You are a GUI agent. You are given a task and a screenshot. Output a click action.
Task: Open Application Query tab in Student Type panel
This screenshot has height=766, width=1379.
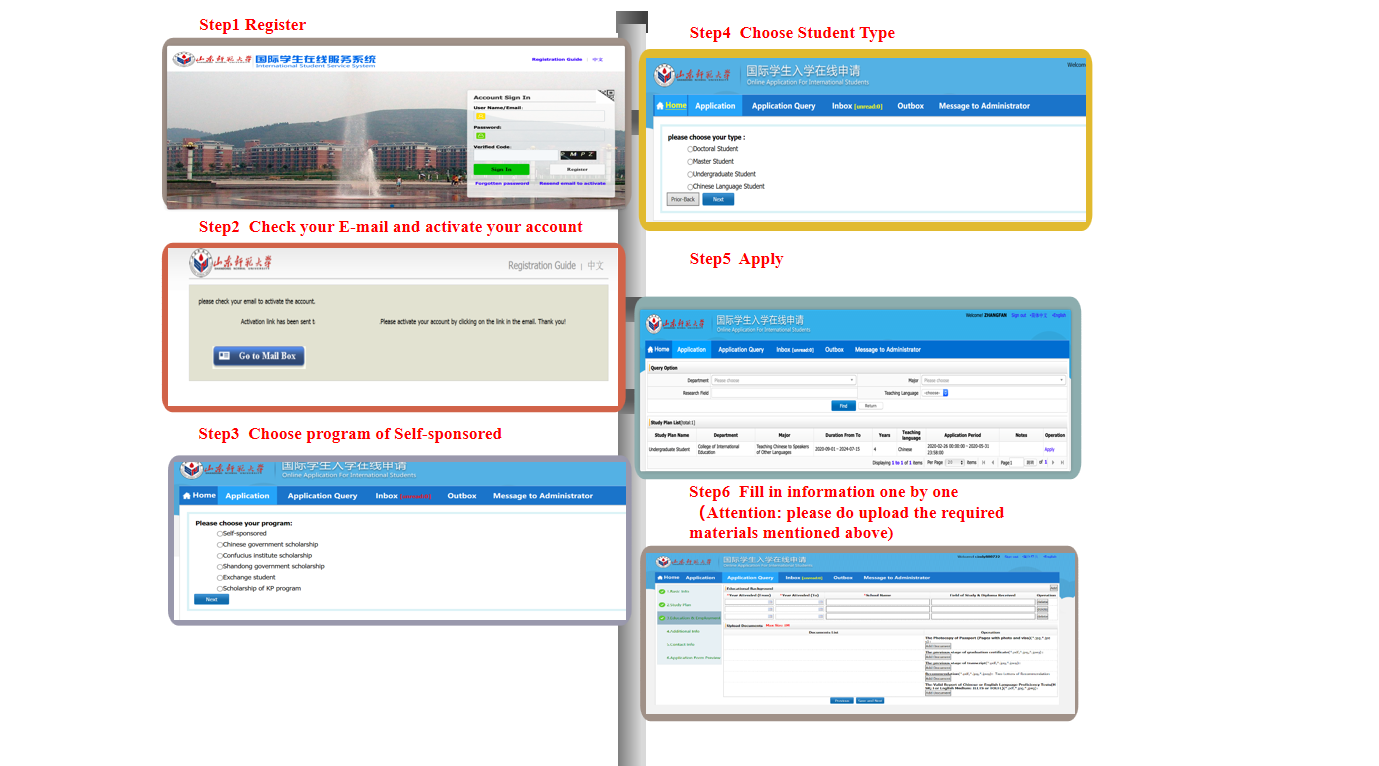pyautogui.click(x=783, y=106)
